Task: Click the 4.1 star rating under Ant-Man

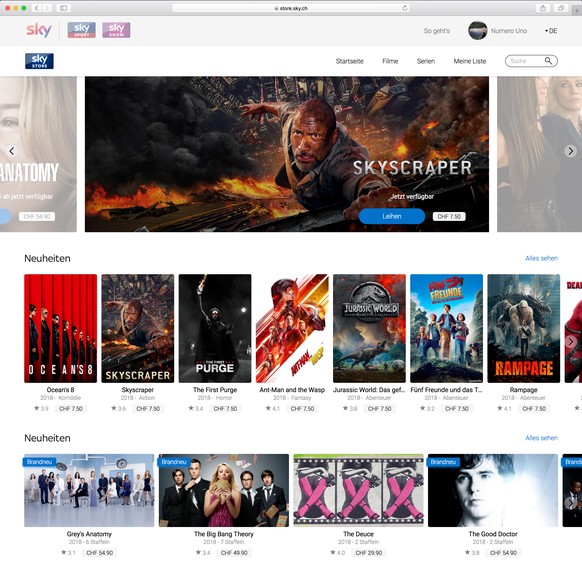Action: tap(273, 409)
